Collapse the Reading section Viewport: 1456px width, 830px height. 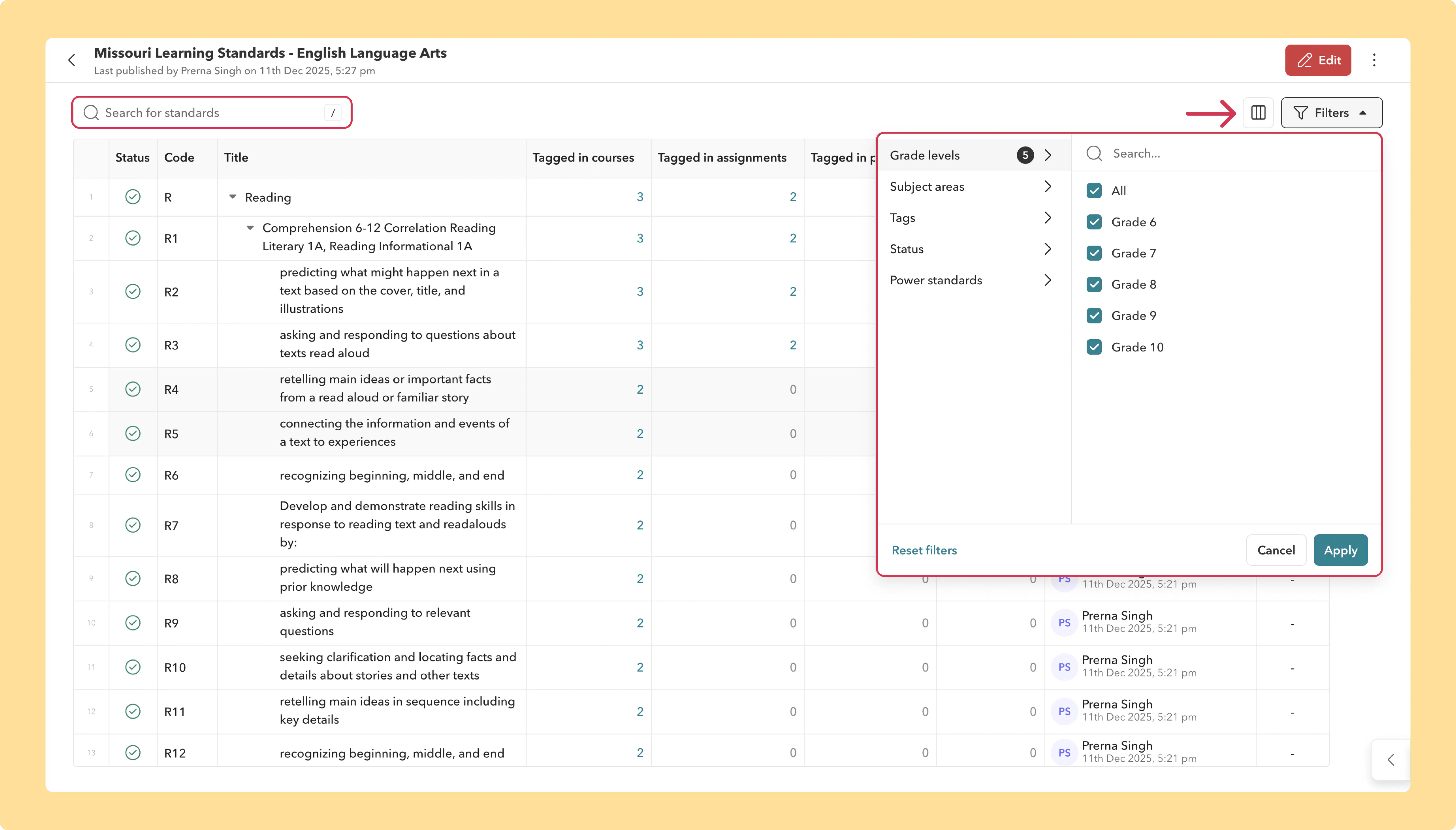[233, 197]
